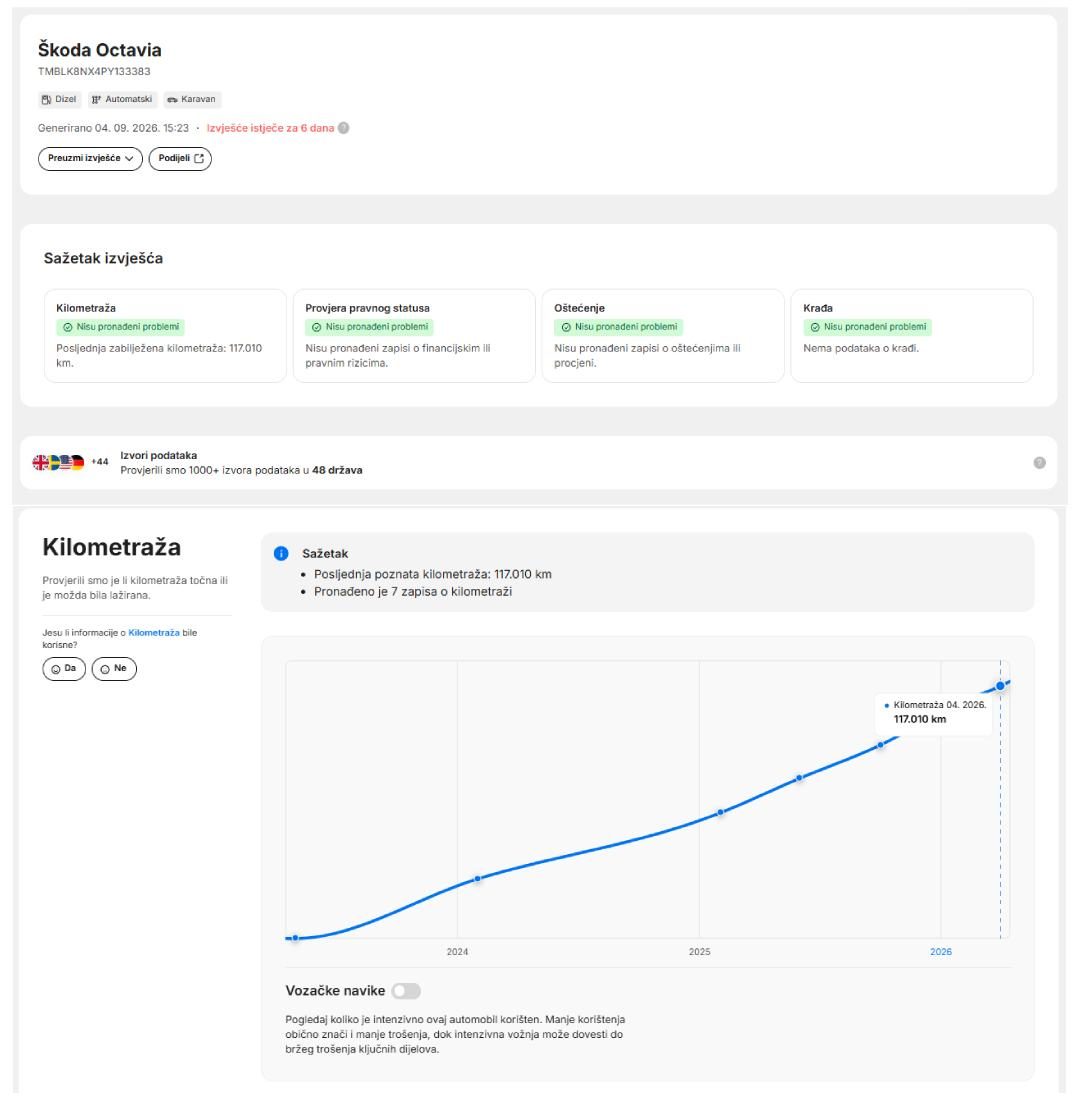Select the Oštećenje summary card

(663, 336)
